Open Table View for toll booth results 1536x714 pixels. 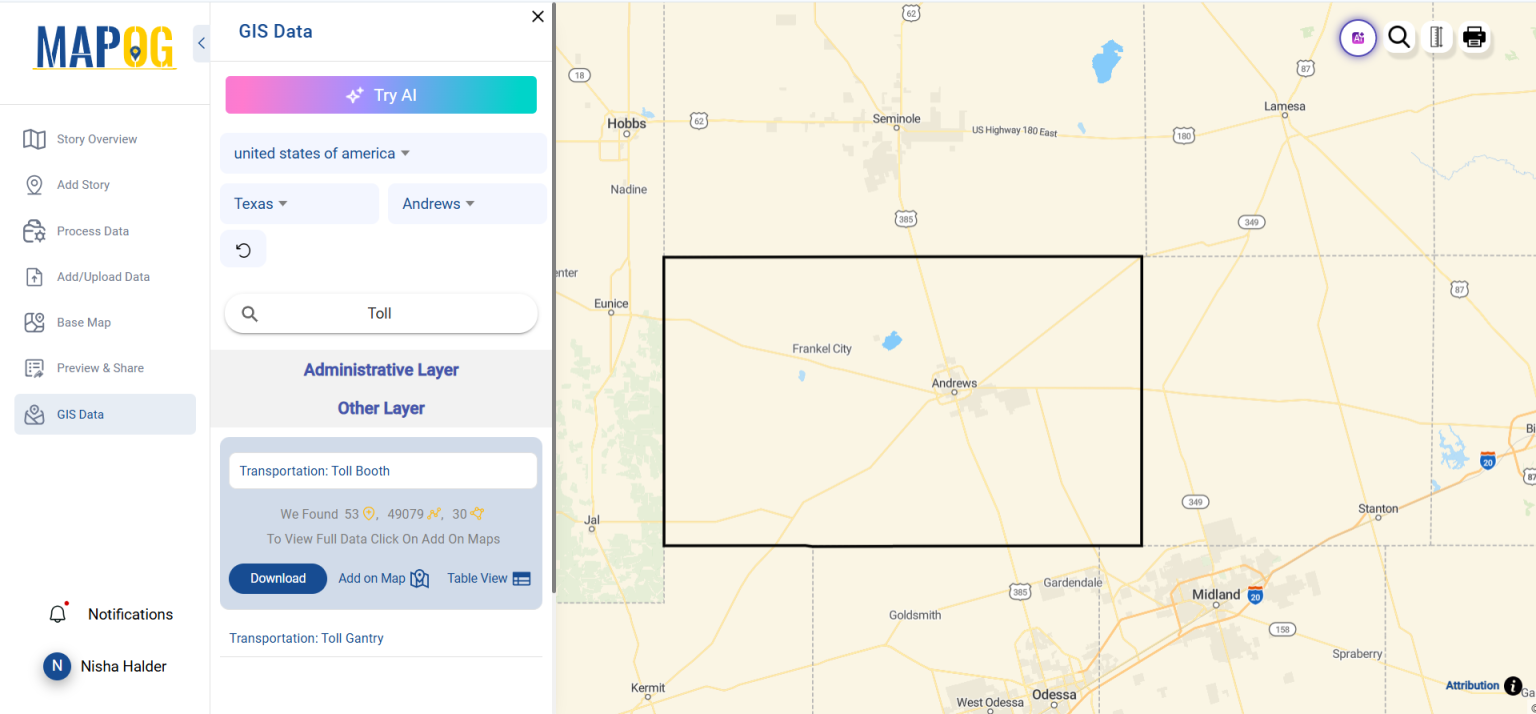coord(487,578)
